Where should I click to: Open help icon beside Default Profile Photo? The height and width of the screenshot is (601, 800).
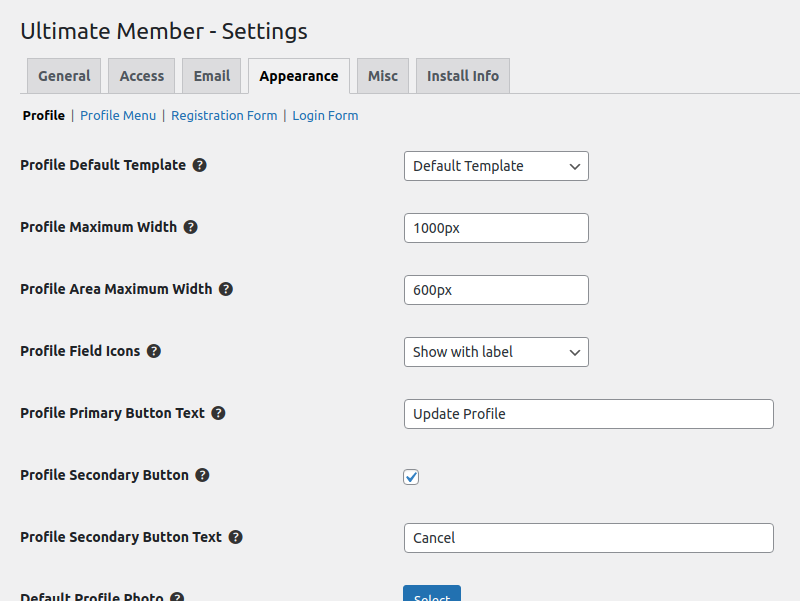tap(177, 596)
